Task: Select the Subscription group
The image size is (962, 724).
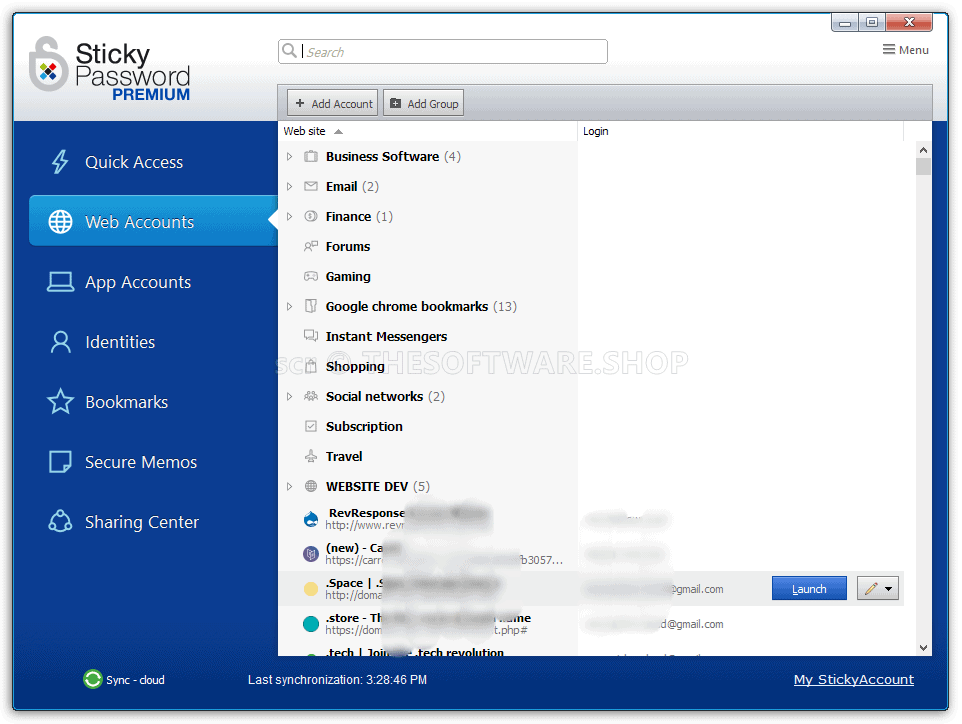Action: click(x=364, y=426)
